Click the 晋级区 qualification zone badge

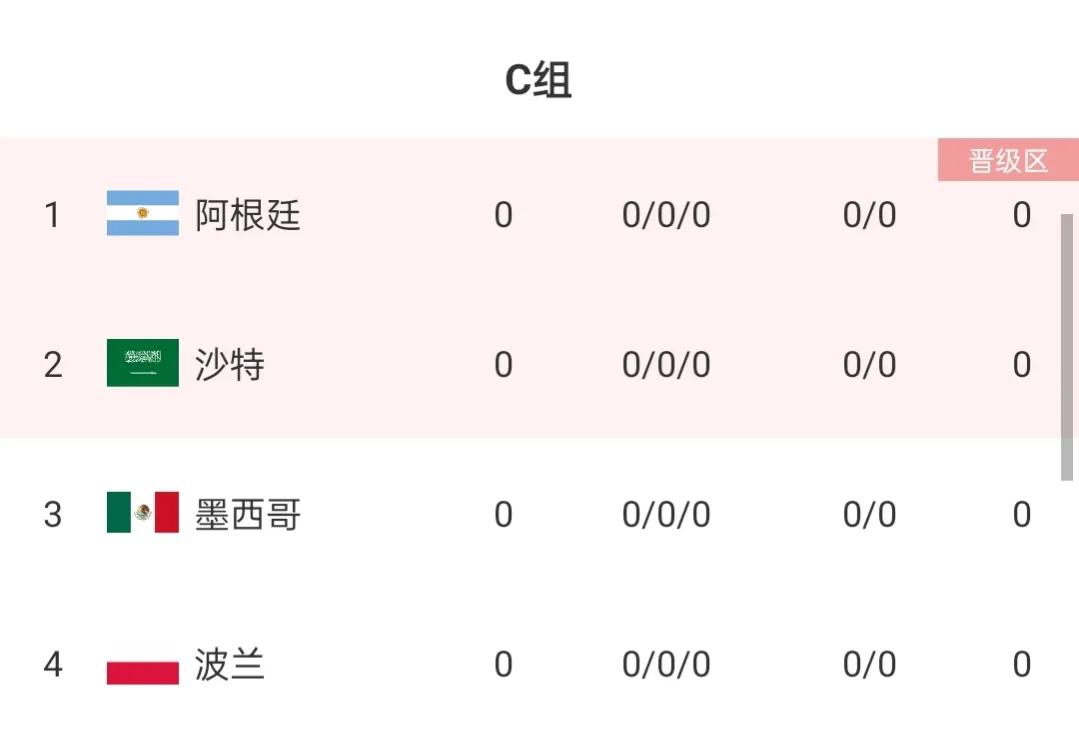click(x=1006, y=161)
